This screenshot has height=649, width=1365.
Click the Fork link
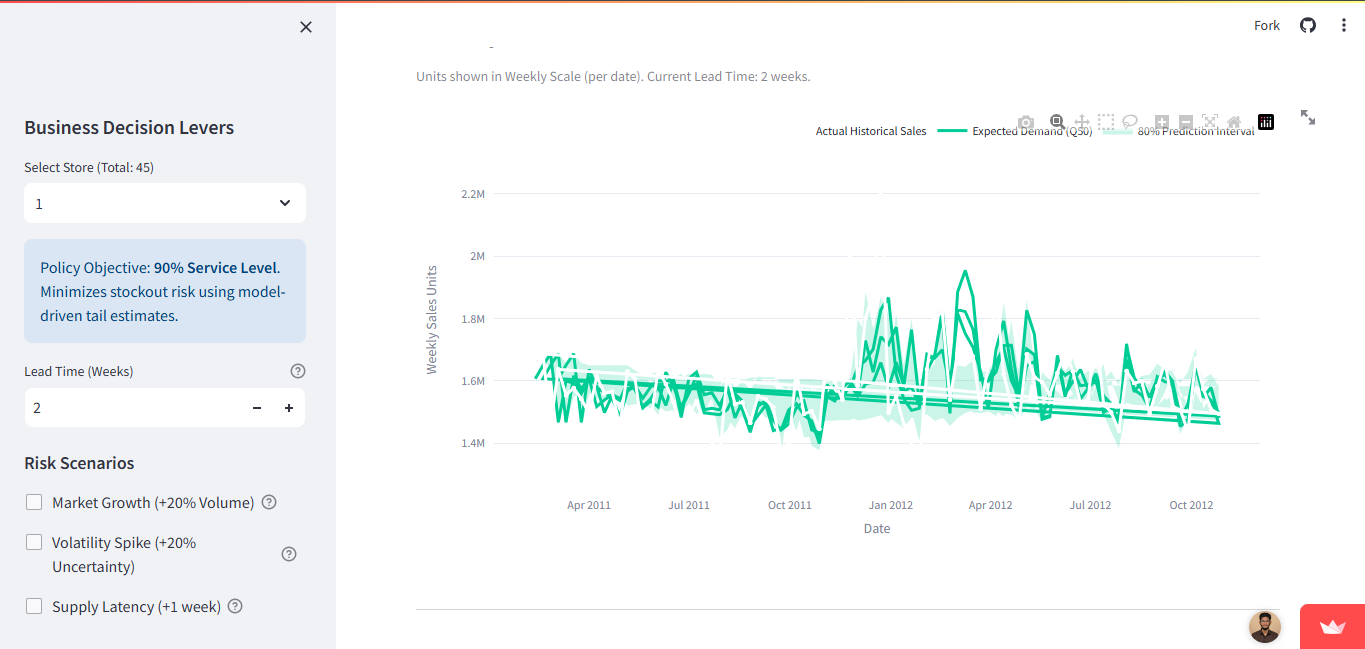point(1267,25)
